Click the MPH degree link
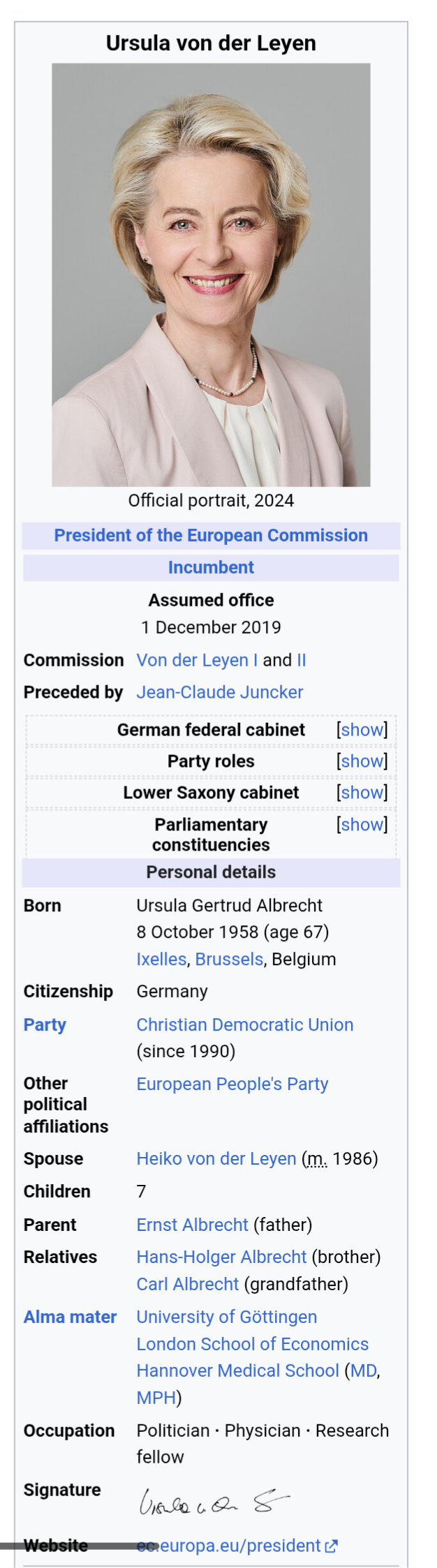This screenshot has height=1568, width=437. [x=156, y=1398]
